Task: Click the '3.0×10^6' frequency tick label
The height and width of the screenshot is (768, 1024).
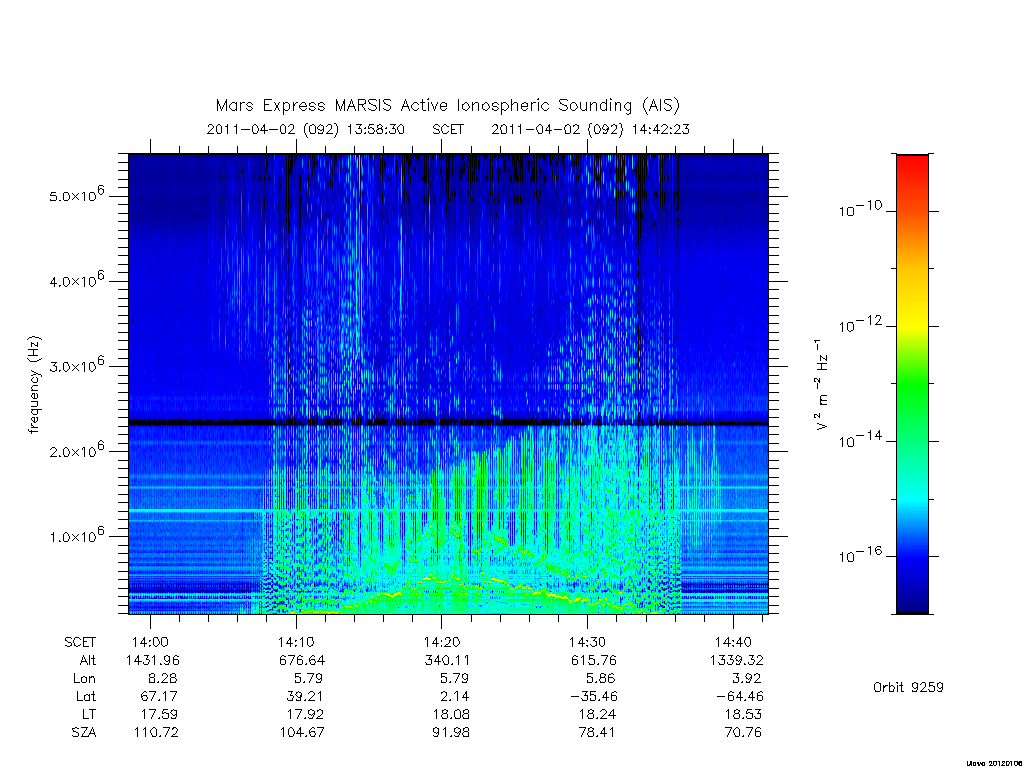Action: [77, 365]
